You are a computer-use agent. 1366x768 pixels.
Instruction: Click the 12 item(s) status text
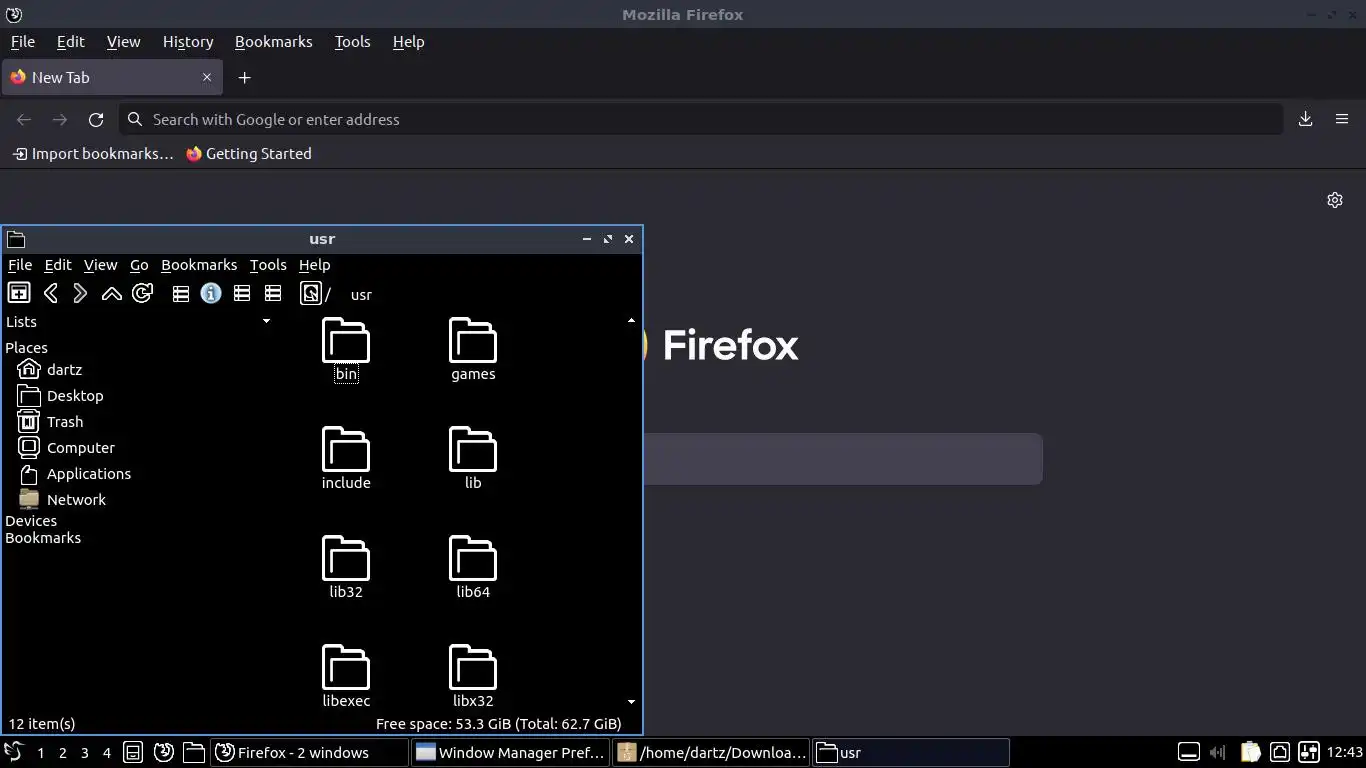[x=42, y=724]
